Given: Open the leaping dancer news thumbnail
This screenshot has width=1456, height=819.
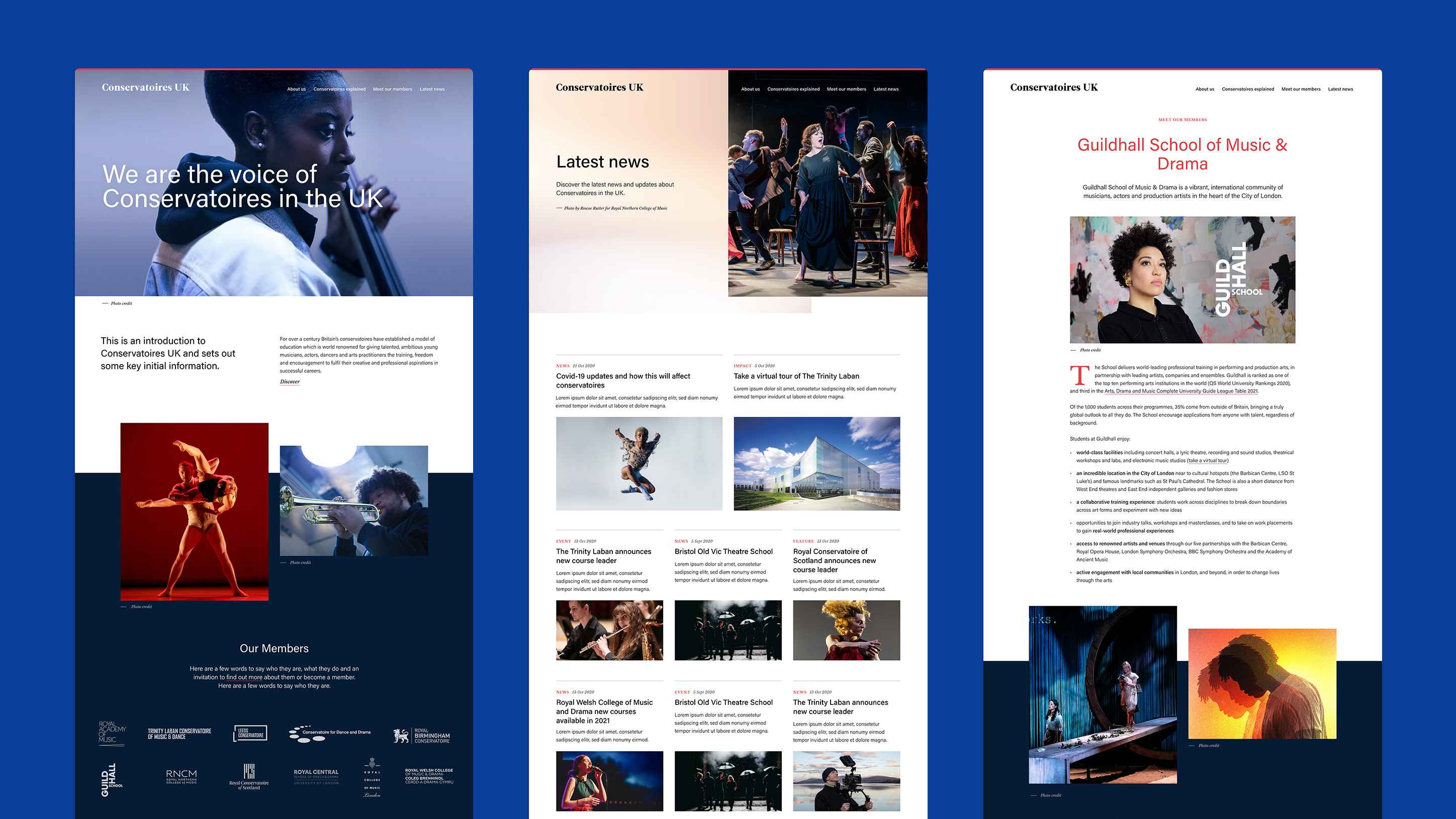Looking at the screenshot, I should 639,464.
